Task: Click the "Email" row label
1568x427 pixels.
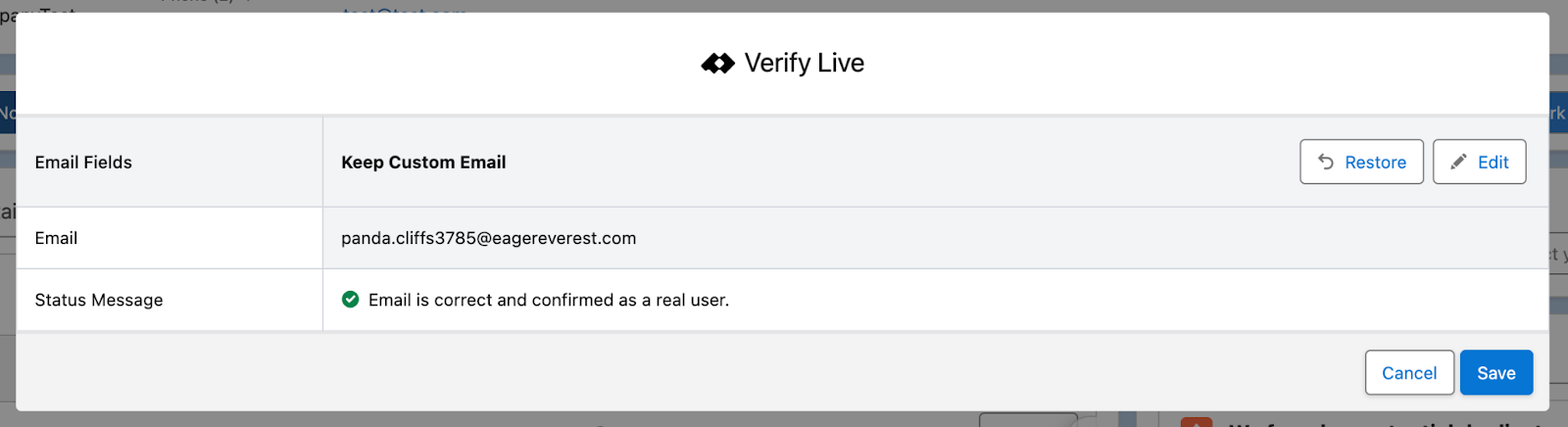Action: click(56, 238)
